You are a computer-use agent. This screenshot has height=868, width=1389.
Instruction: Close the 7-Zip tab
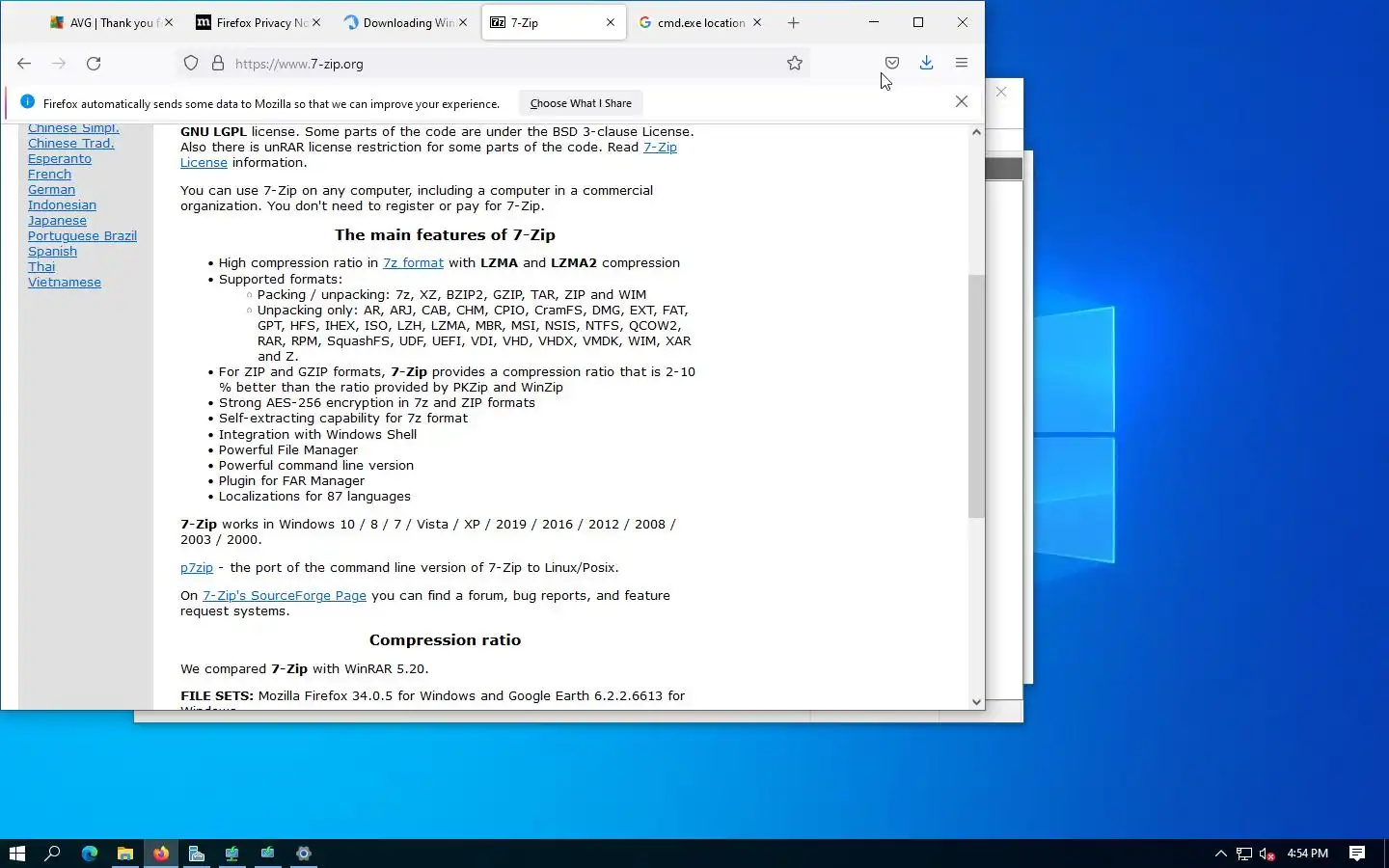pyautogui.click(x=611, y=22)
